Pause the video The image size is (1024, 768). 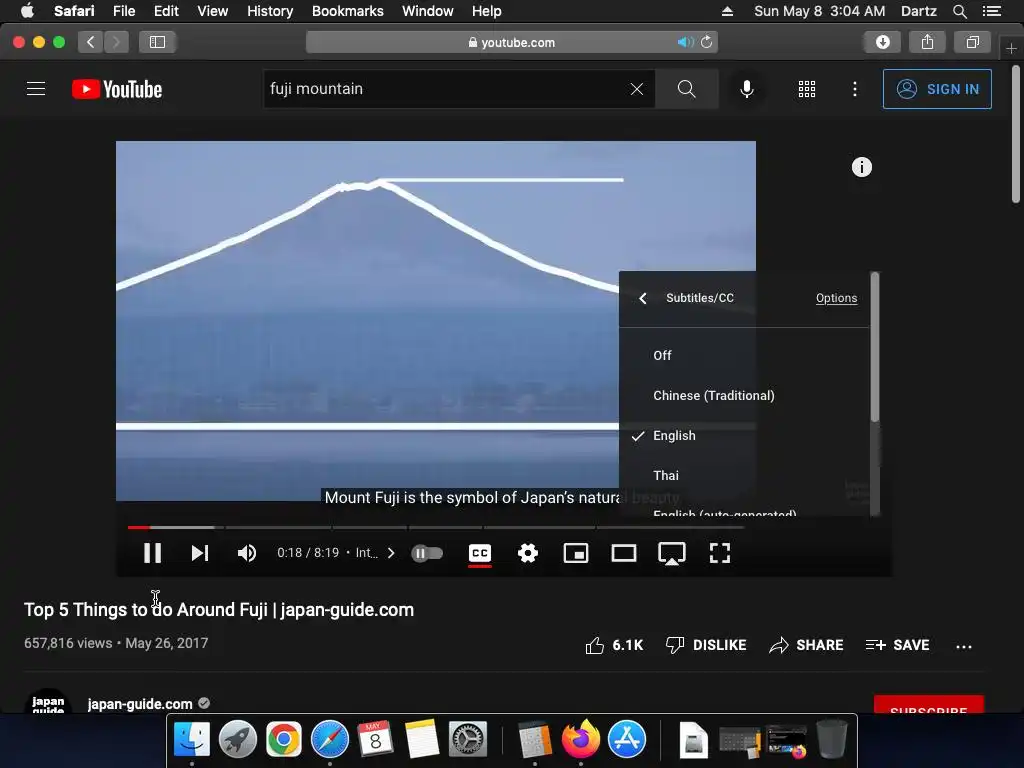(152, 553)
